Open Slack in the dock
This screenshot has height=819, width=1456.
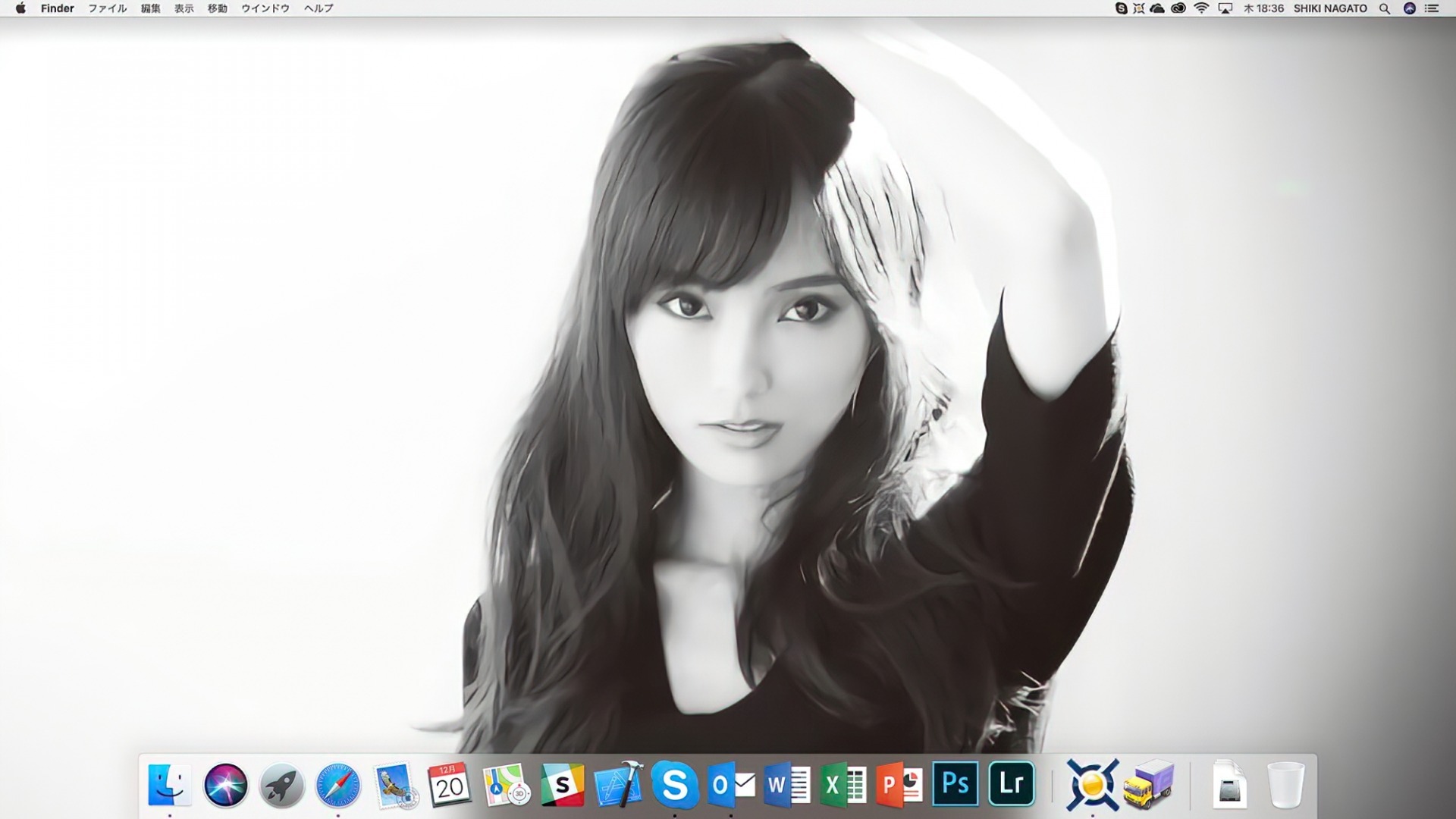562,784
